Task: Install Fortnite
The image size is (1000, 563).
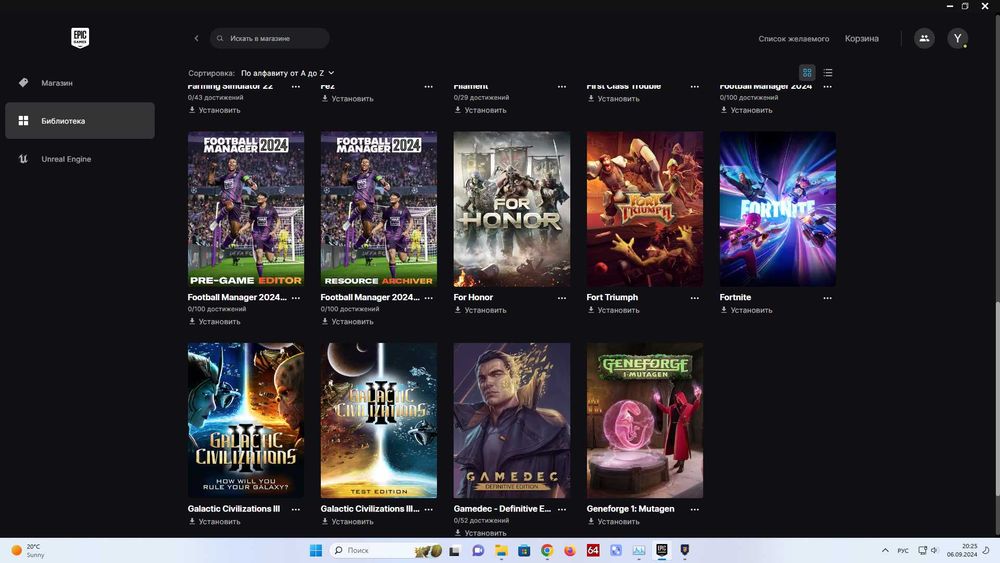Action: (x=746, y=311)
